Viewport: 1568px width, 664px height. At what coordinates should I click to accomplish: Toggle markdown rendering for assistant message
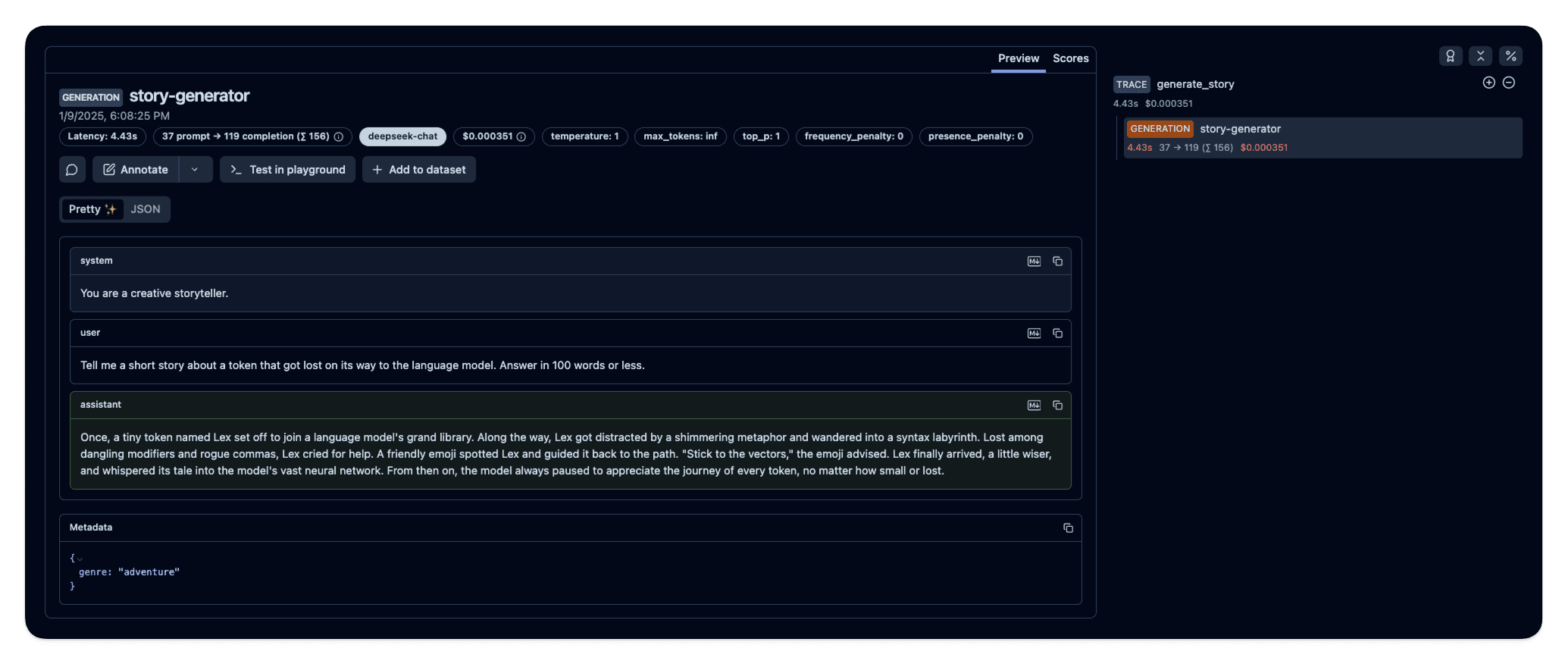[x=1034, y=406]
